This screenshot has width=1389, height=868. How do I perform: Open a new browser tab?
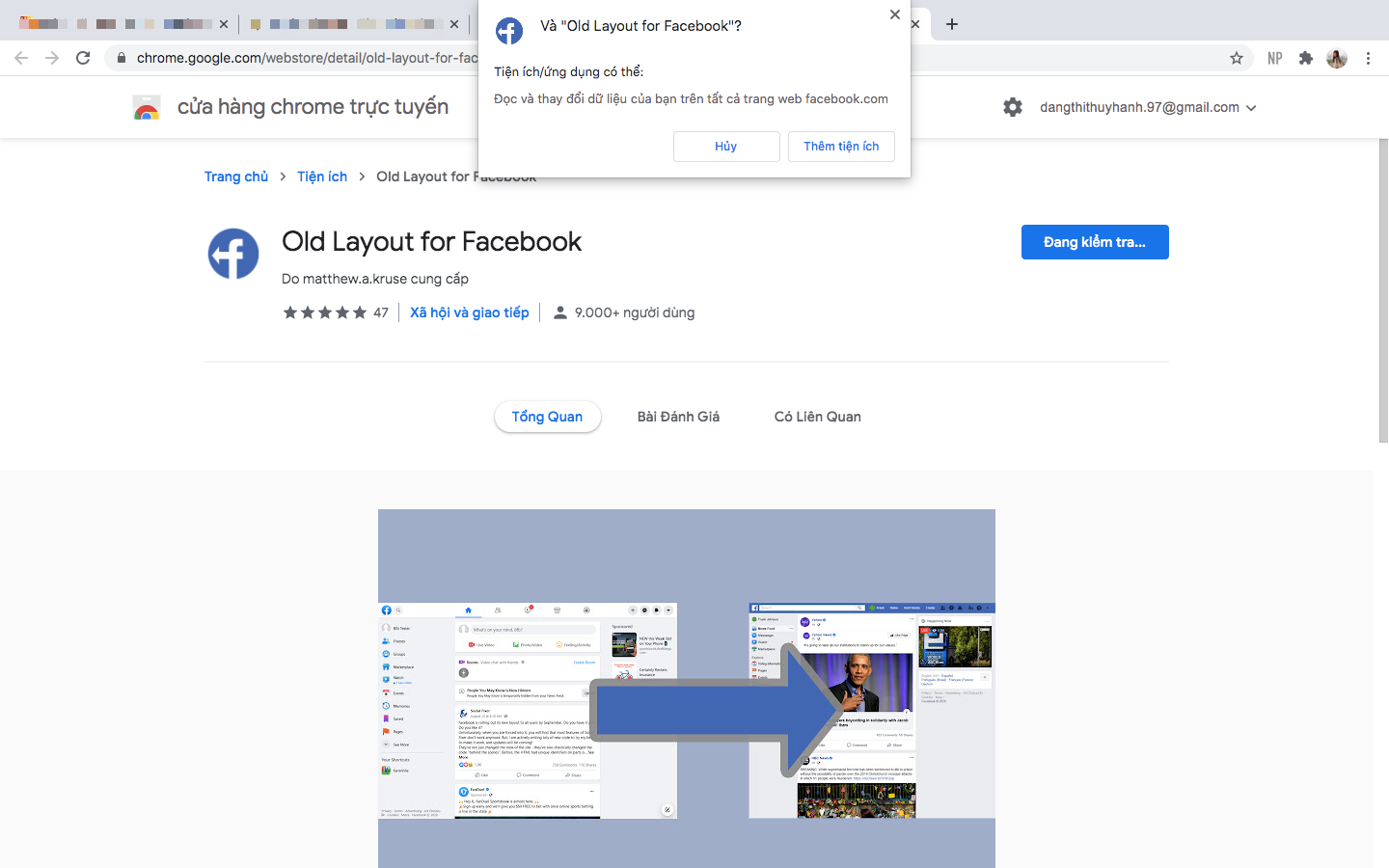[x=952, y=24]
